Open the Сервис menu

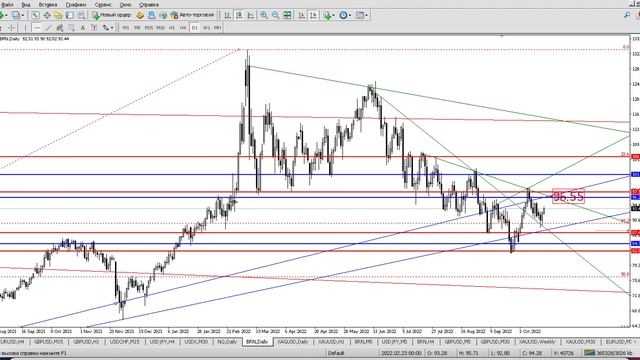(103, 4)
